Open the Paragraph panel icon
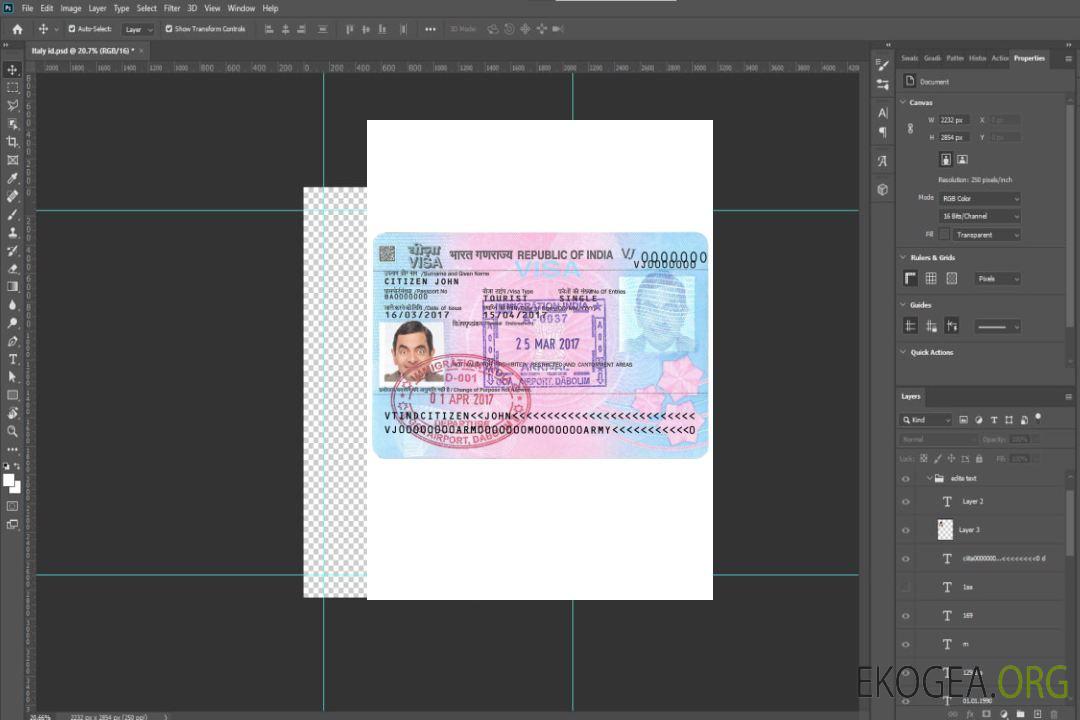 tap(883, 132)
